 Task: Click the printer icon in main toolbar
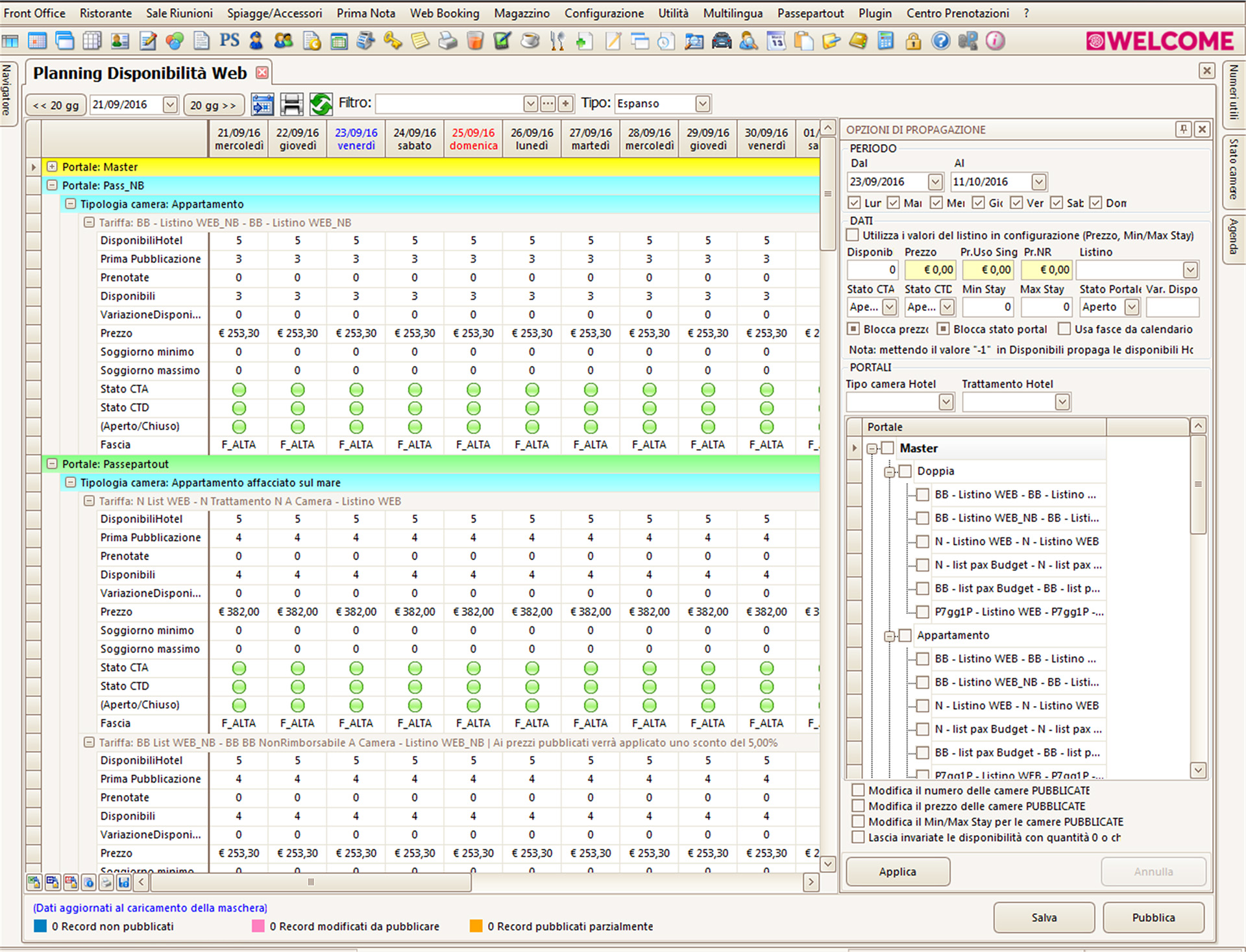447,41
